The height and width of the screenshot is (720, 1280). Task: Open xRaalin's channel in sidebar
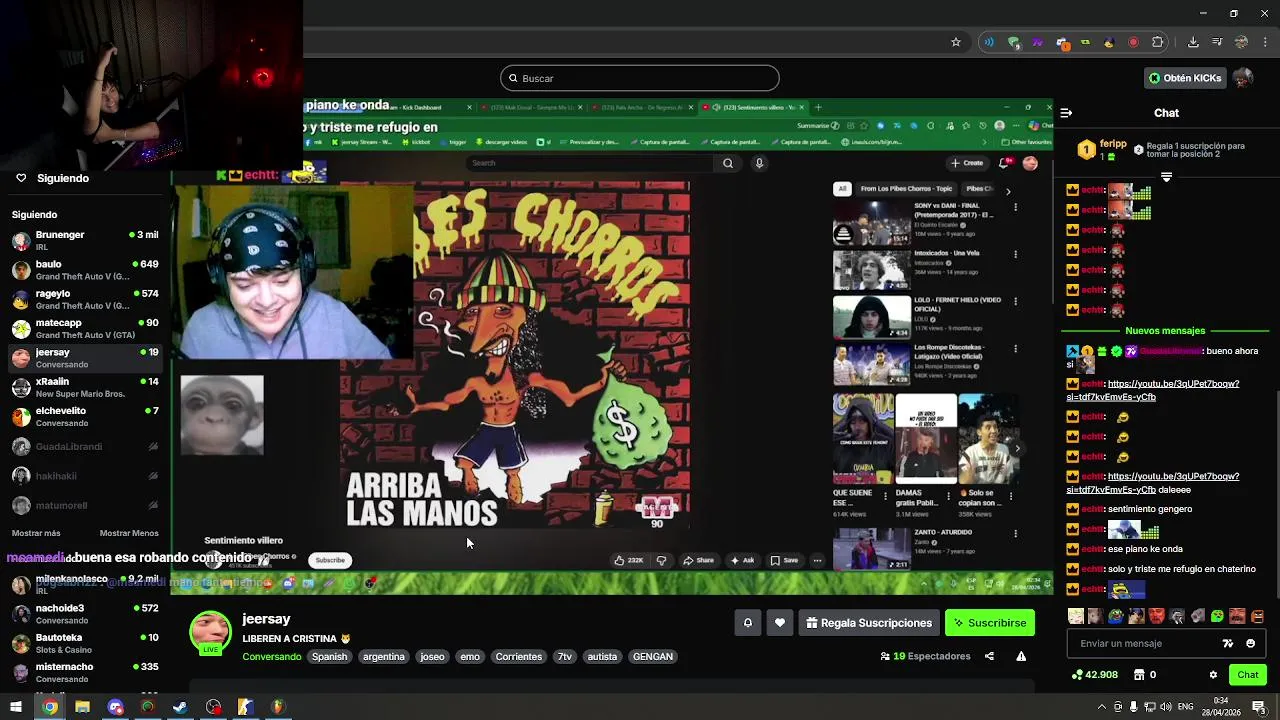[x=85, y=387]
